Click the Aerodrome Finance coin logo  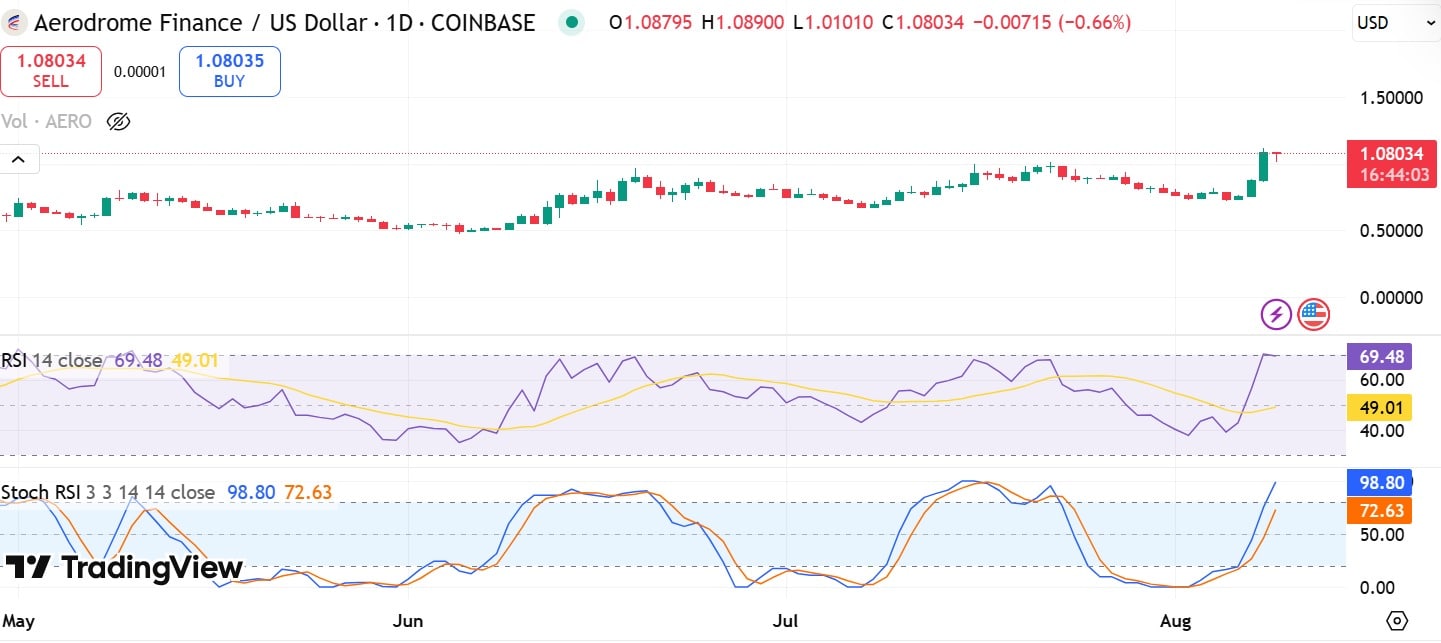pos(14,22)
